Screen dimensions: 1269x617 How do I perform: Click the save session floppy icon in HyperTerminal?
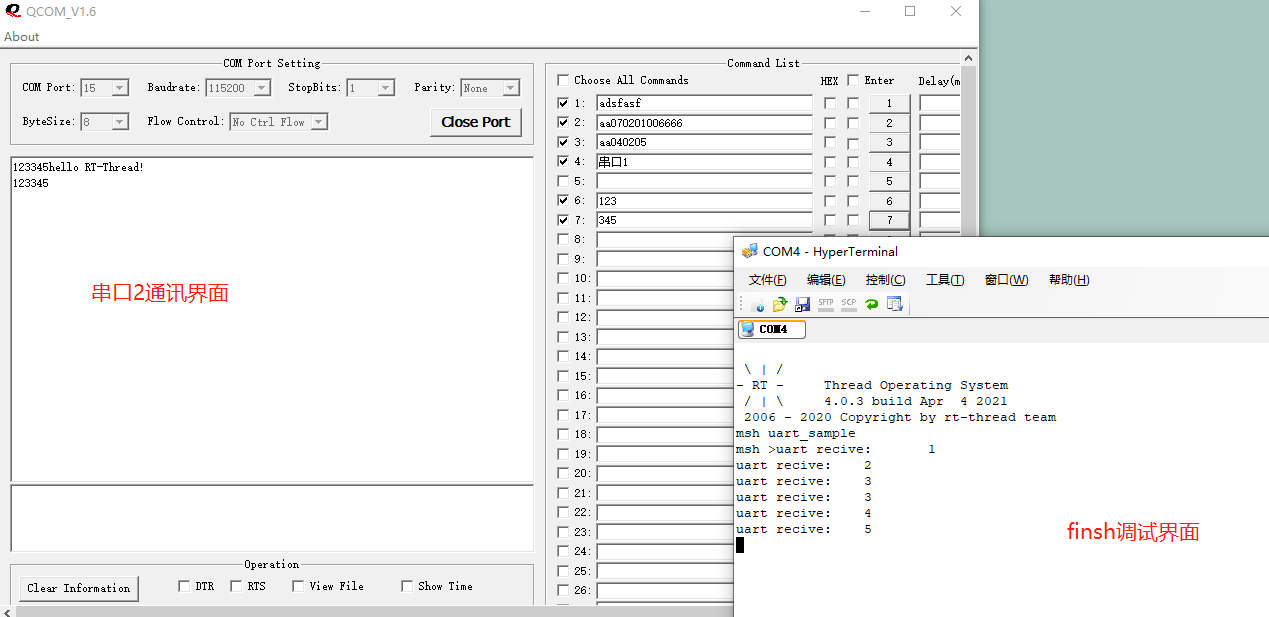click(802, 304)
